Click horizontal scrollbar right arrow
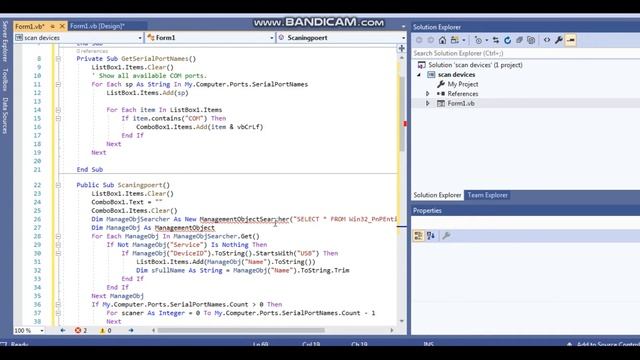The width and height of the screenshot is (640, 360). (x=392, y=330)
